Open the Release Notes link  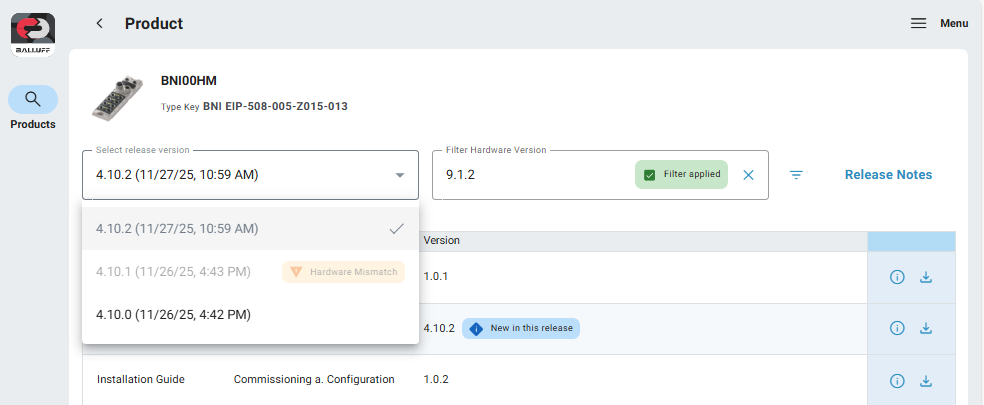click(x=888, y=175)
